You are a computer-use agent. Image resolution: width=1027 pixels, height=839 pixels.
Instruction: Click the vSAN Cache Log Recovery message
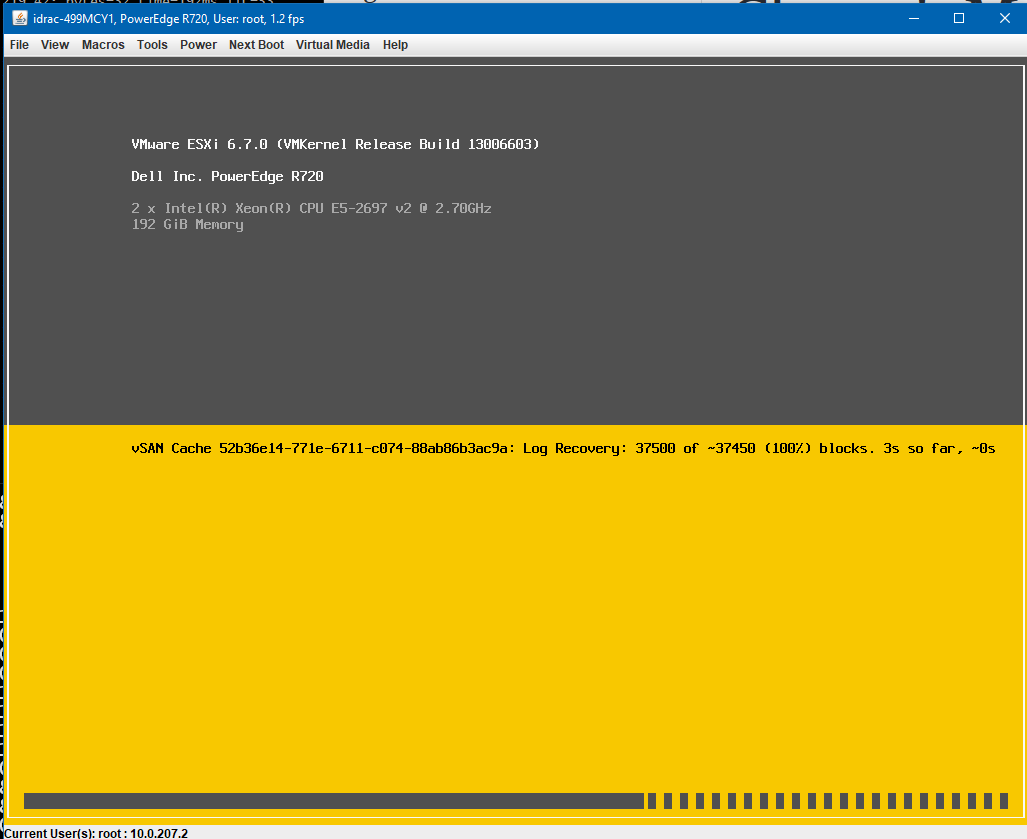click(560, 448)
